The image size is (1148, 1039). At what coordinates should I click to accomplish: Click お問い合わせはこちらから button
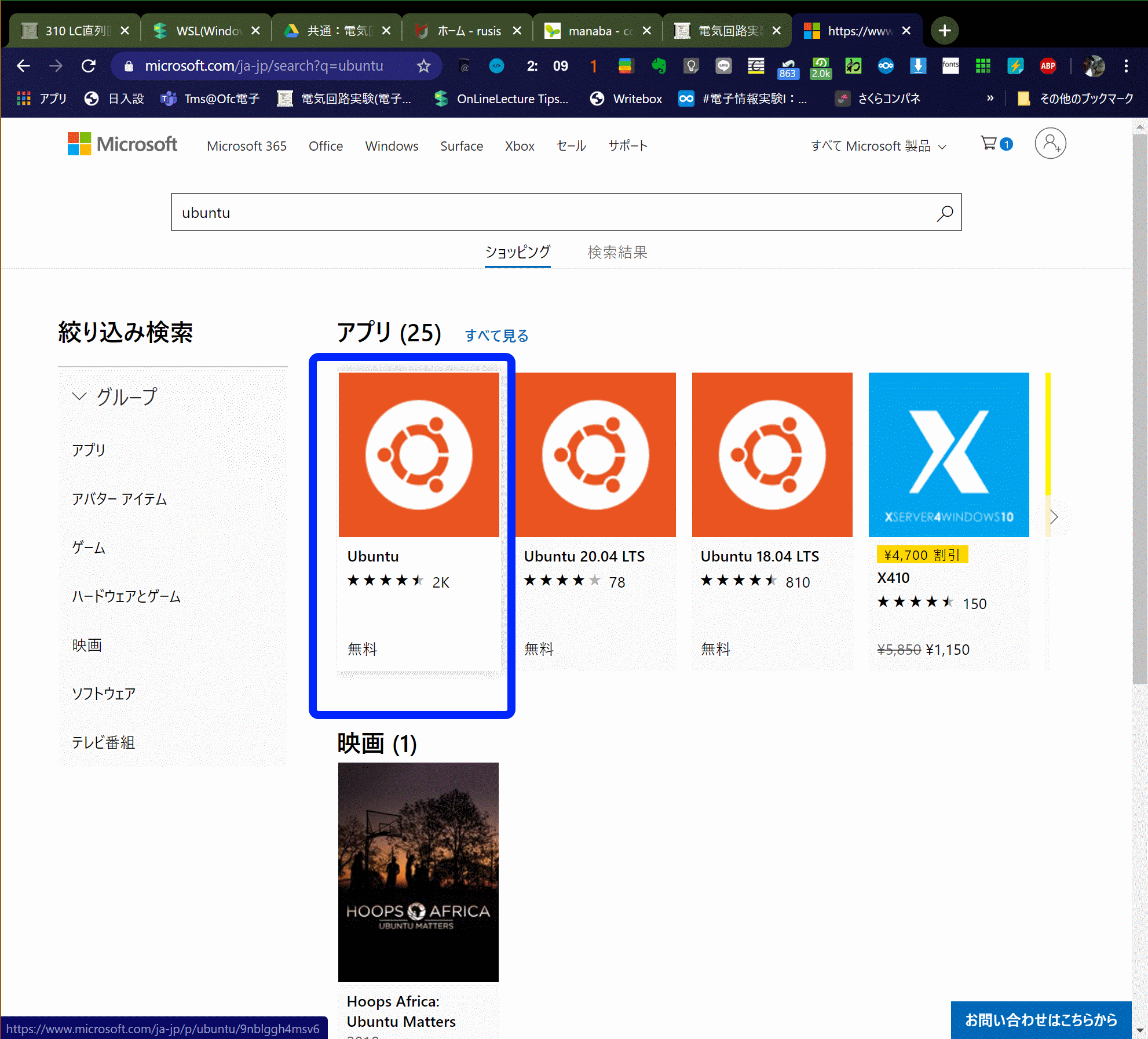point(1041,1020)
